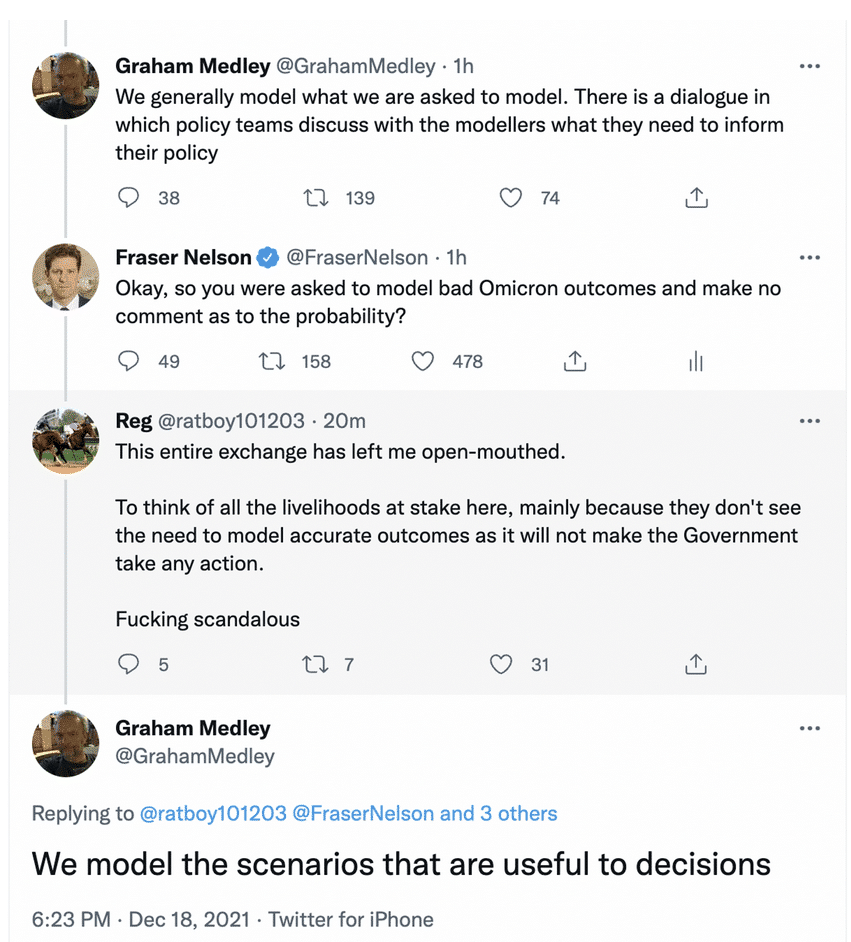Screen dimensions: 851x942
Task: Share Fraser Nelson's tweet
Action: pyautogui.click(x=575, y=361)
